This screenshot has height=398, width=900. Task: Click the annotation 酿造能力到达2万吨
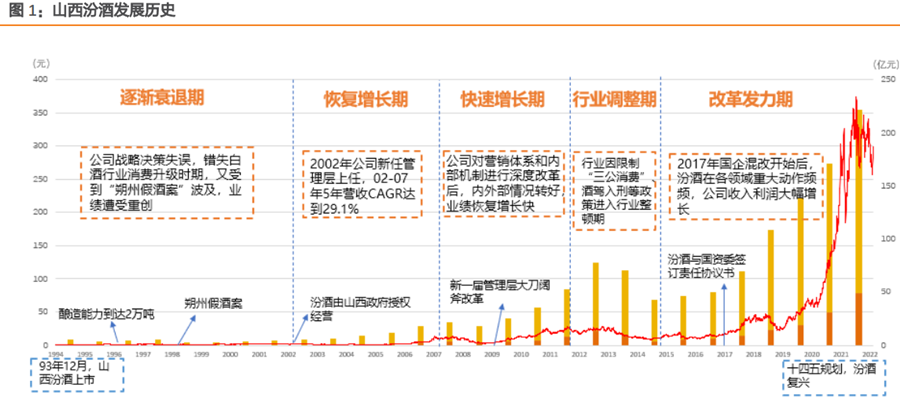point(107,315)
